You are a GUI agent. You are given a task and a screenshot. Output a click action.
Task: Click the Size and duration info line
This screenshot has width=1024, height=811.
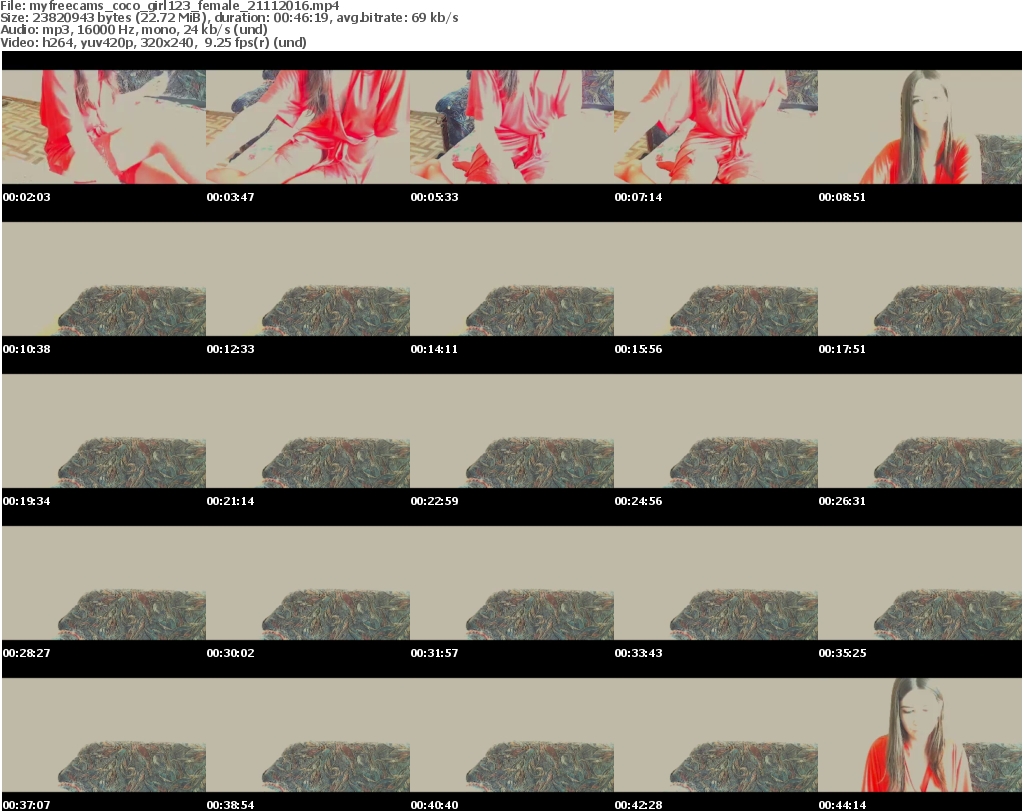229,18
